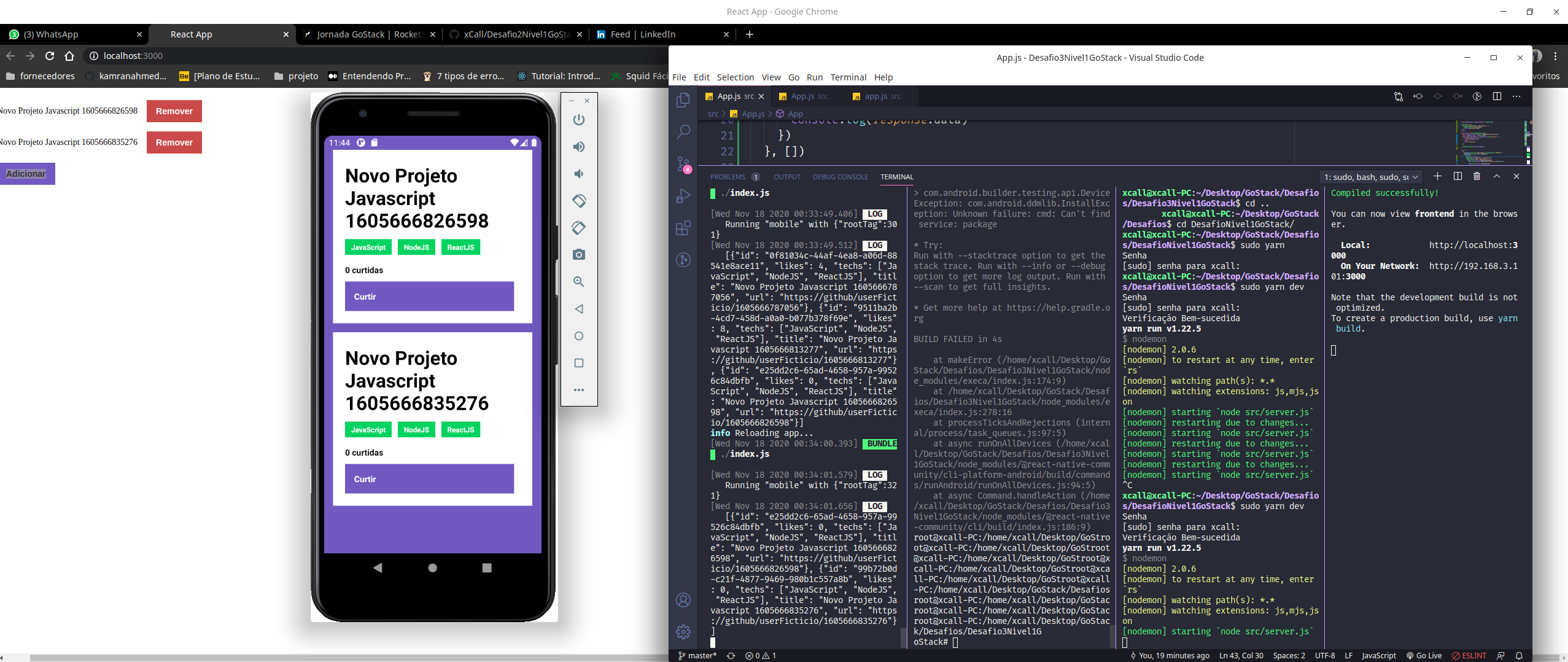Rotate the emulator using the rotate icon

click(x=579, y=200)
